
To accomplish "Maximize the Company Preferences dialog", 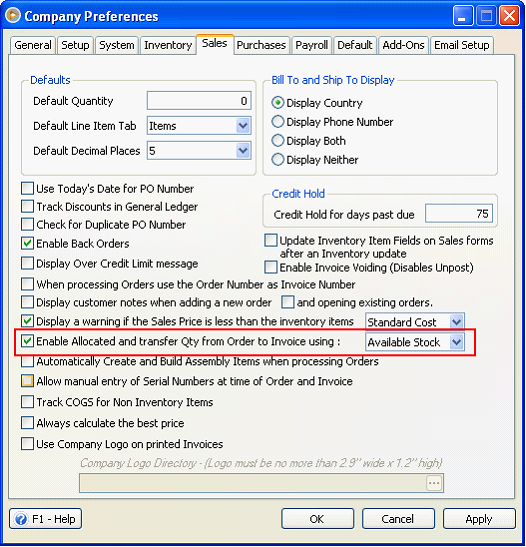I will tap(486, 16).
